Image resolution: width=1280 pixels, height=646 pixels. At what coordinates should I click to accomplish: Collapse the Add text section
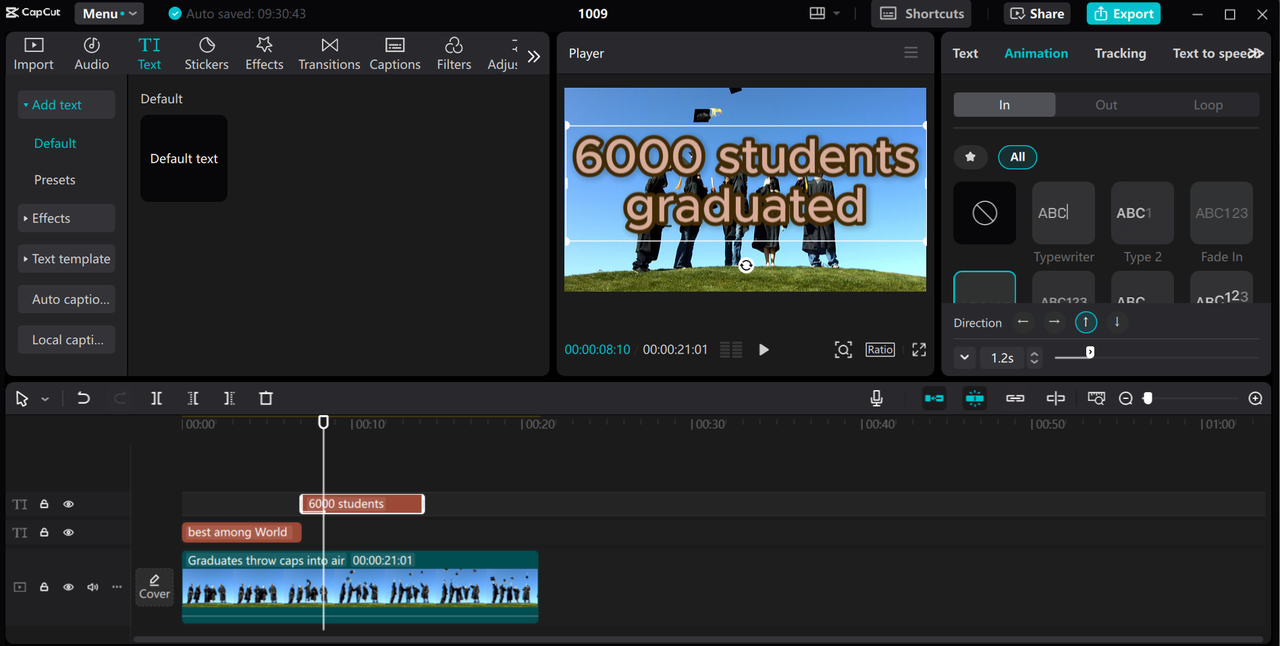coord(66,105)
